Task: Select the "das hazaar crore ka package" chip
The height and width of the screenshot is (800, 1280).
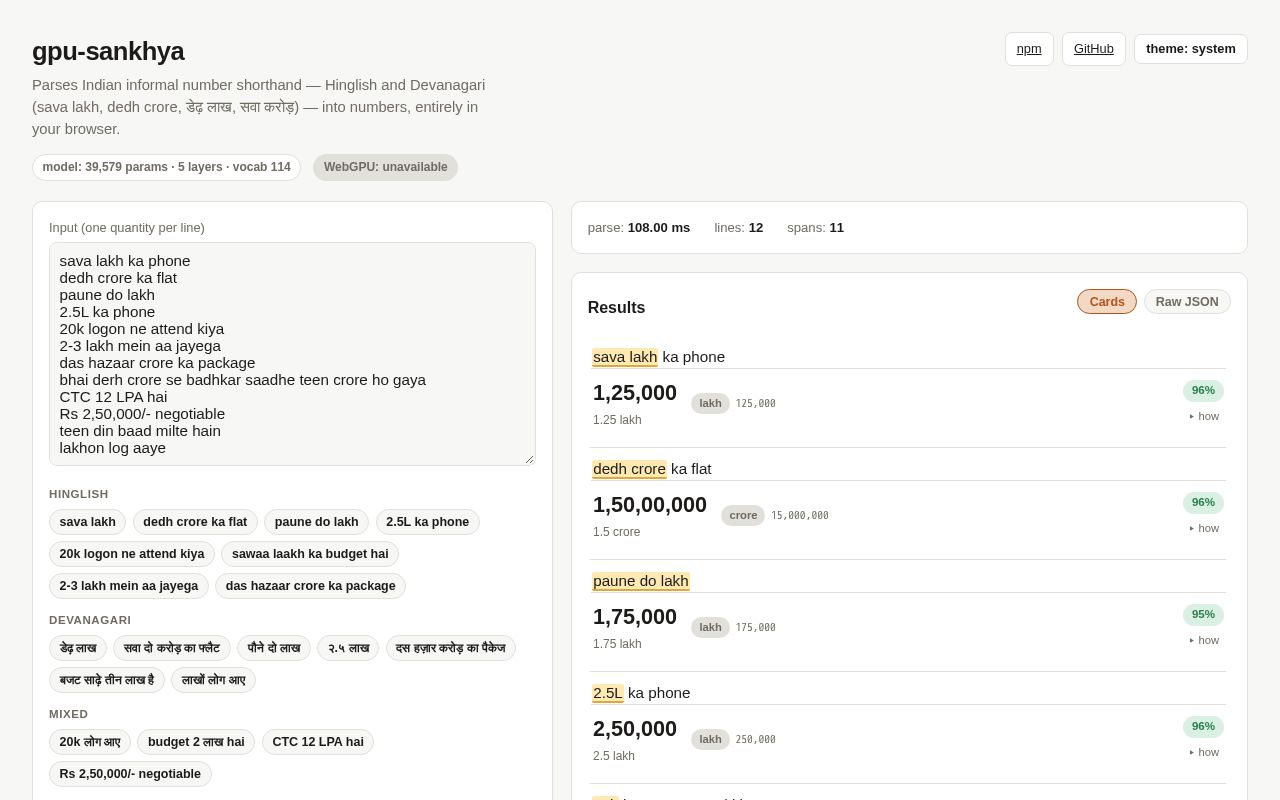Action: (x=310, y=586)
